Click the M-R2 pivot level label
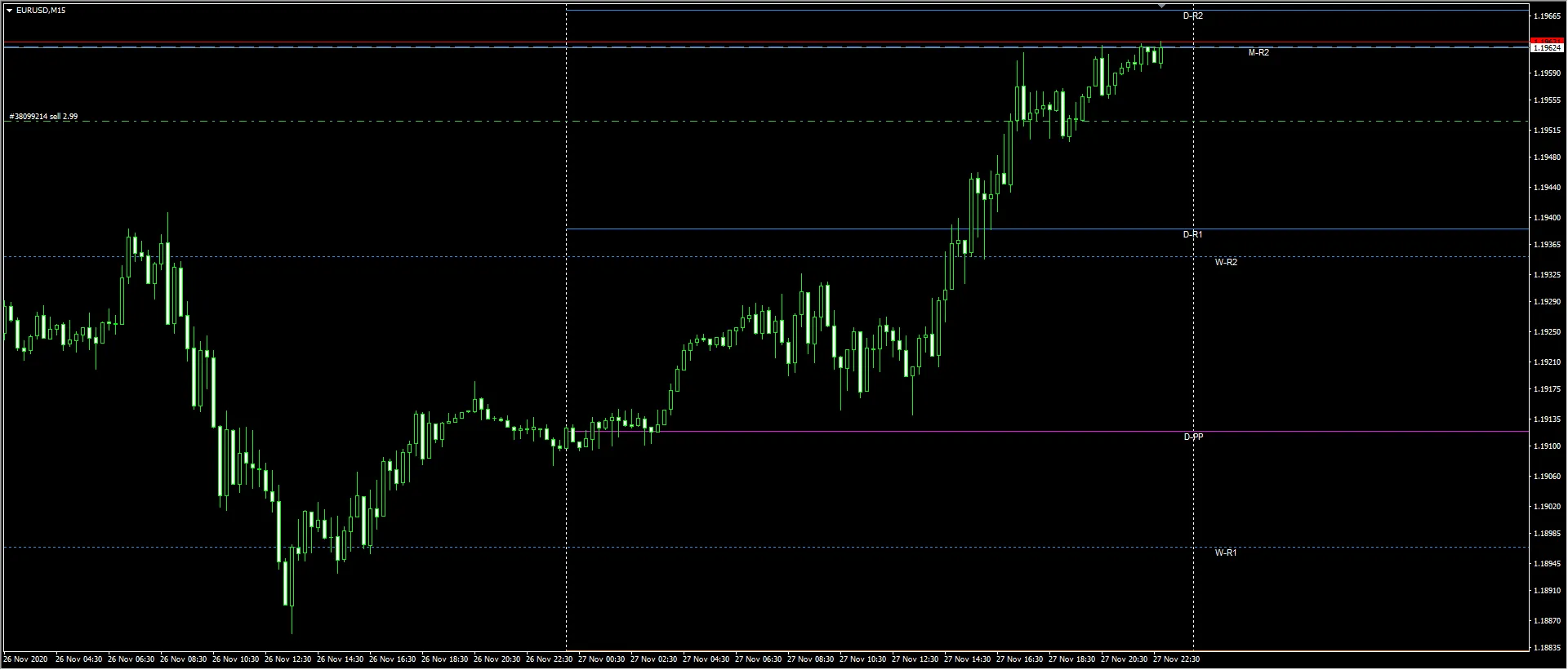This screenshot has height=670, width=1568. point(1258,53)
